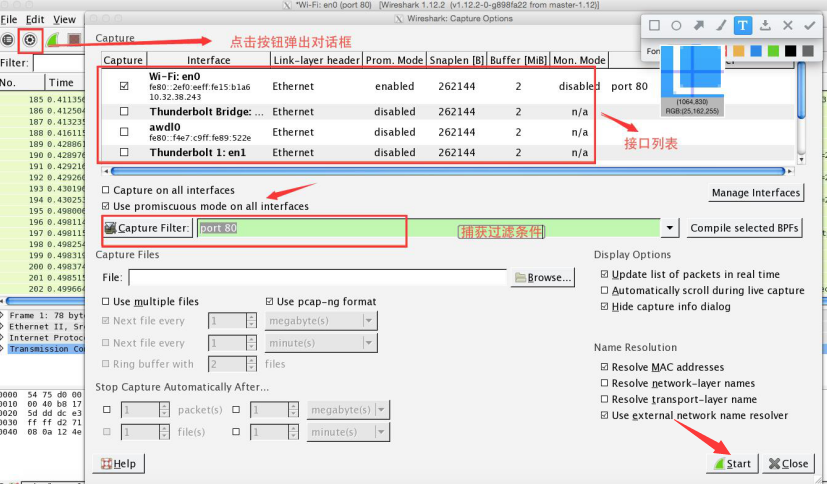
Task: Open the File menu
Action: pos(9,20)
